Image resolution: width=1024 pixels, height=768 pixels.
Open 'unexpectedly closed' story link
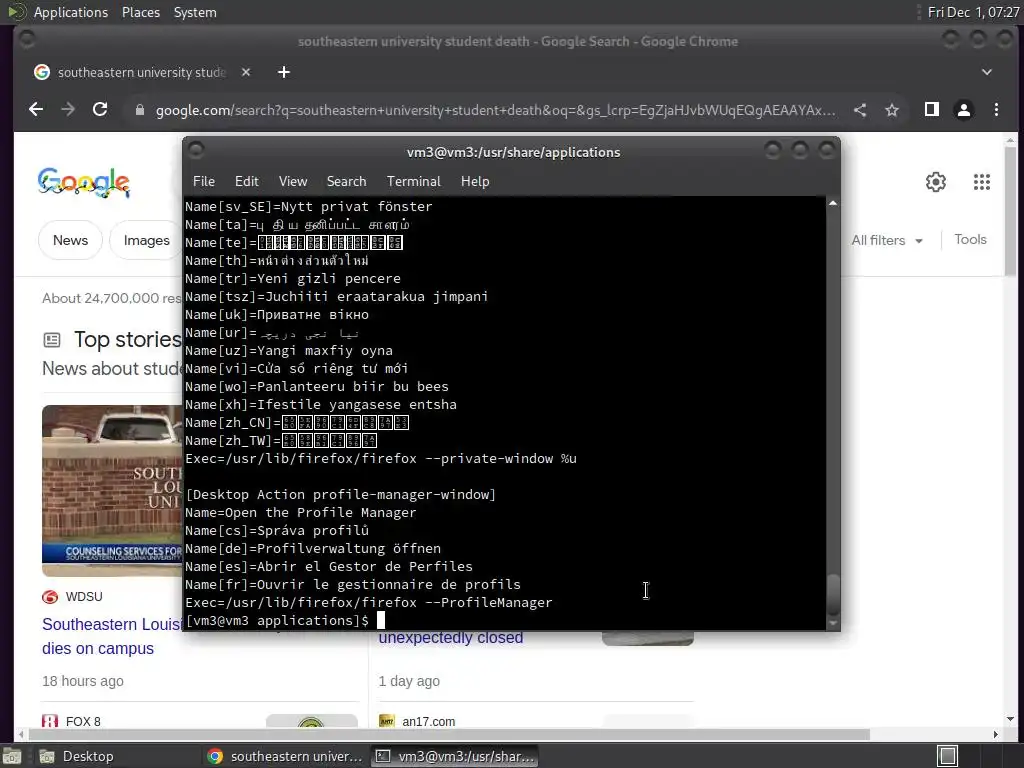click(x=451, y=638)
